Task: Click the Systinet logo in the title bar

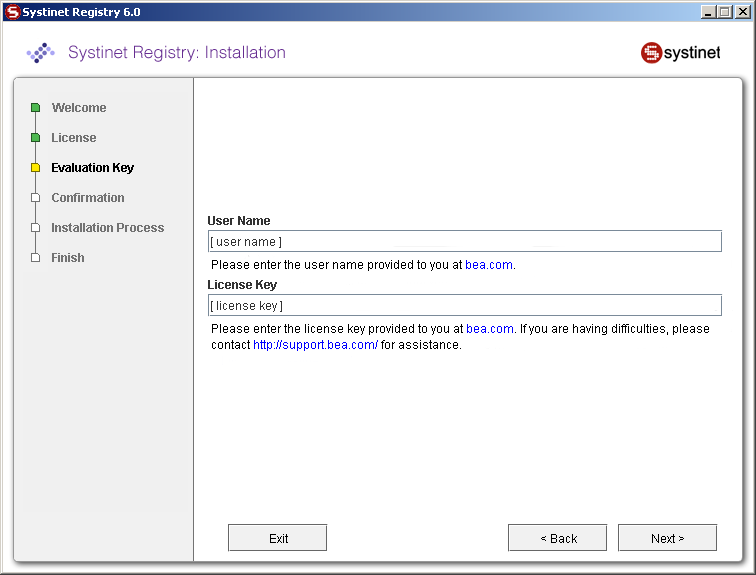Action: coord(13,12)
